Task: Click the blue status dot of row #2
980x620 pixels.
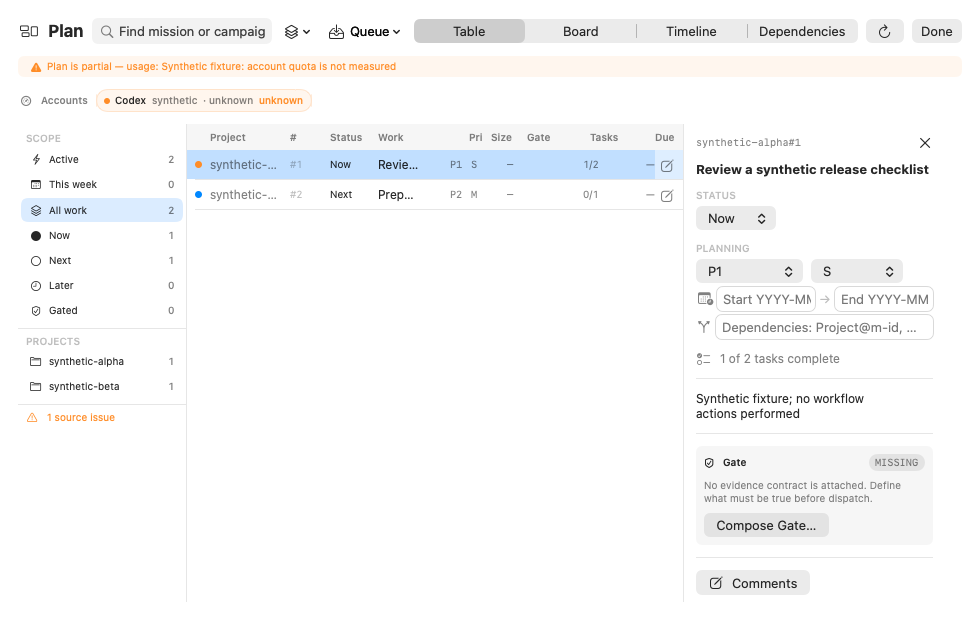Action: (199, 194)
